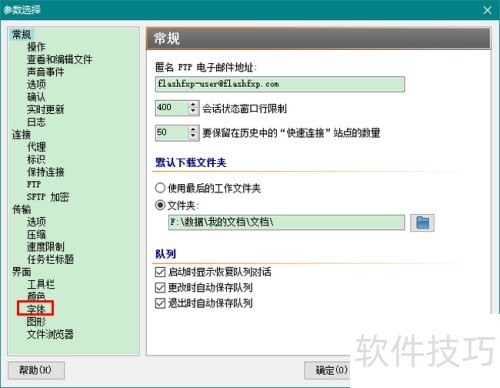Click the anonymous FTP email address field
The width and height of the screenshot is (500, 388).
pos(280,84)
